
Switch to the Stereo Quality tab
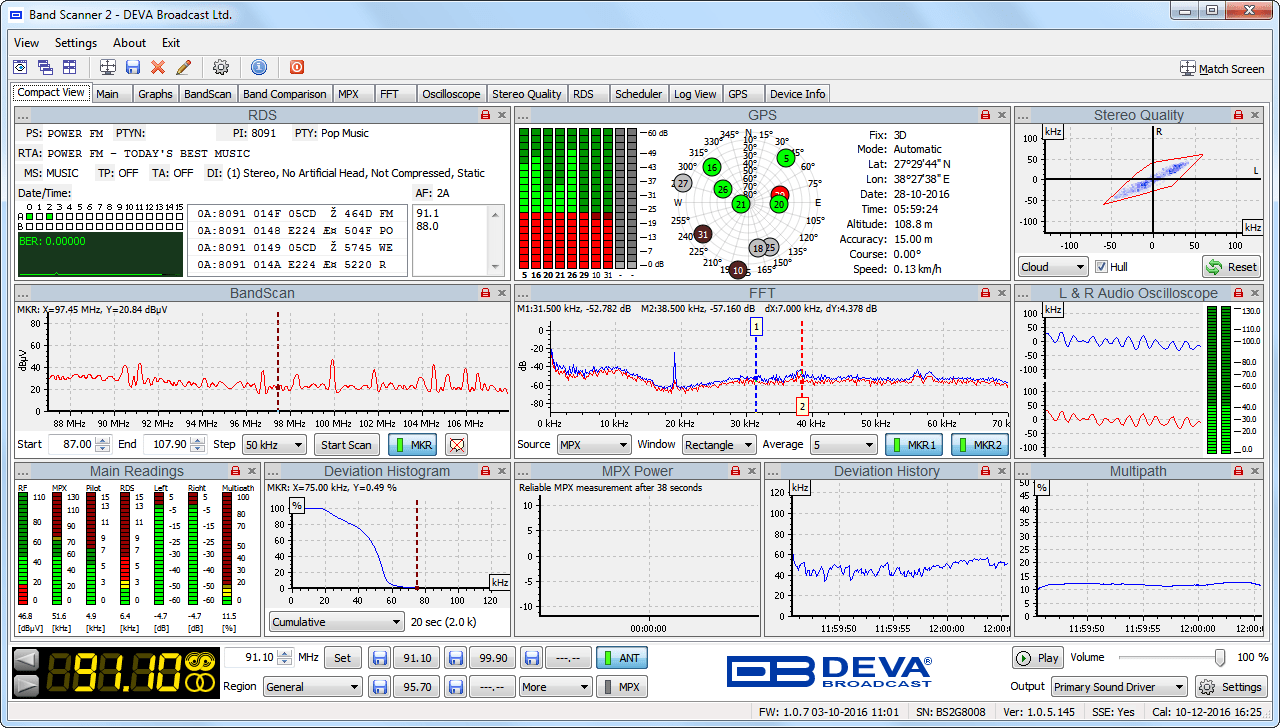pos(527,94)
